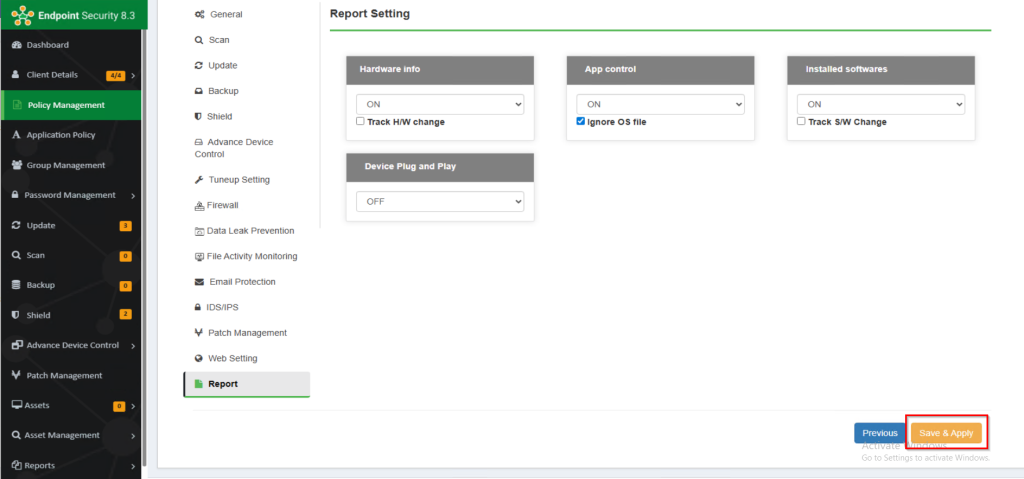Click the Web Setting globe icon
1024x479 pixels.
(x=198, y=358)
